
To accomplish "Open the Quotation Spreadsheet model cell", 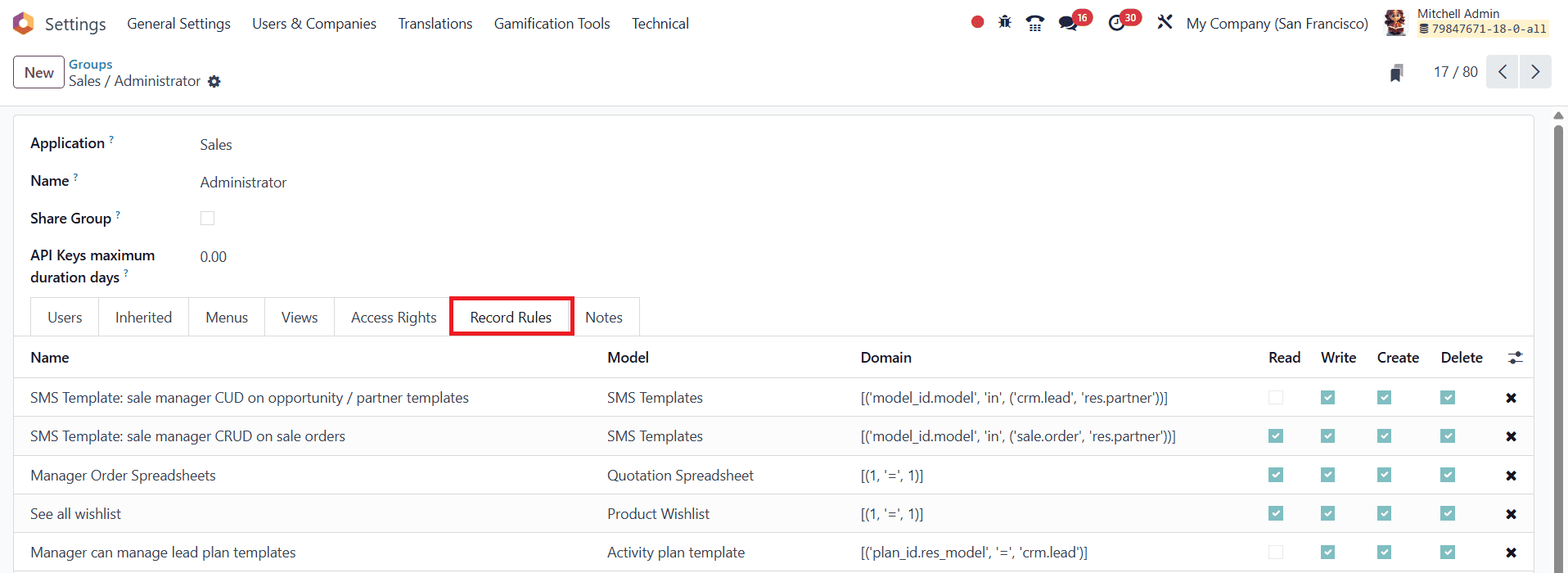I will click(680, 476).
